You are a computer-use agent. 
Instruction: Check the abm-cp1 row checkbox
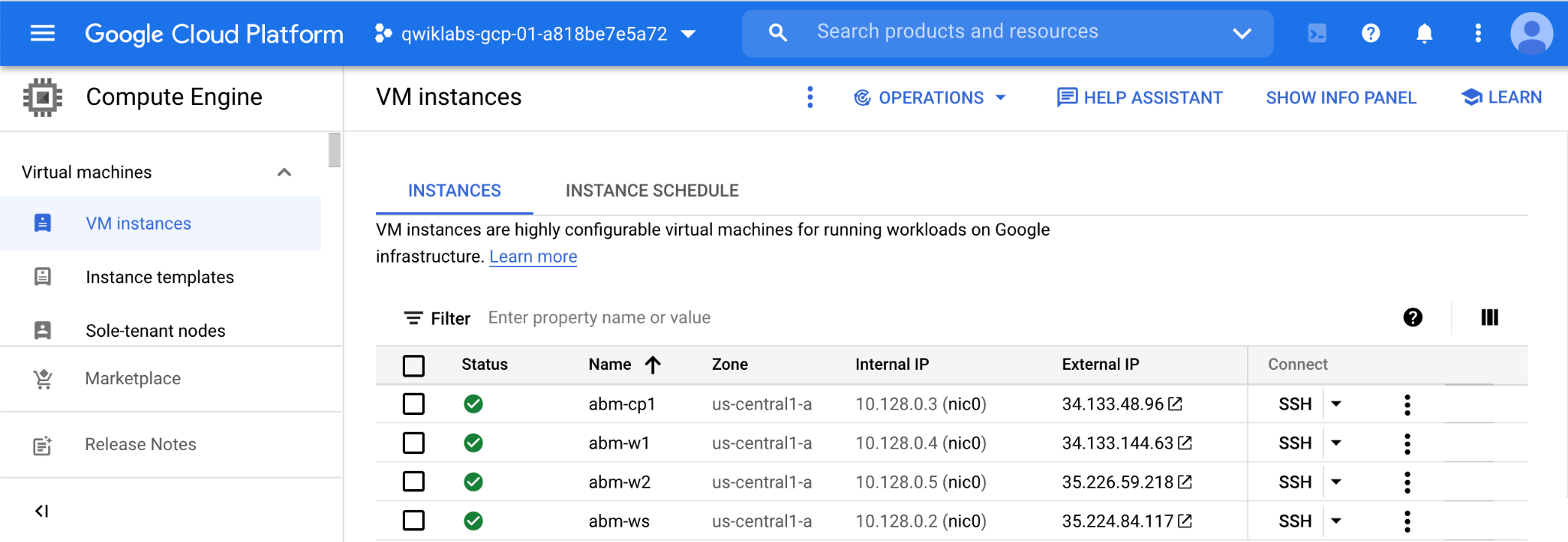coord(413,403)
